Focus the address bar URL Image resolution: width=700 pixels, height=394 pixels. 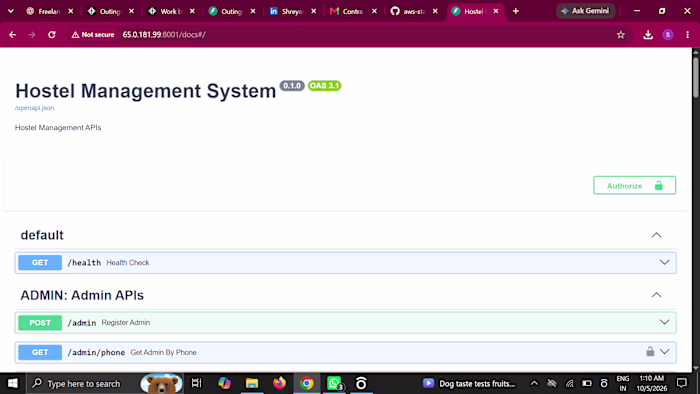click(164, 34)
